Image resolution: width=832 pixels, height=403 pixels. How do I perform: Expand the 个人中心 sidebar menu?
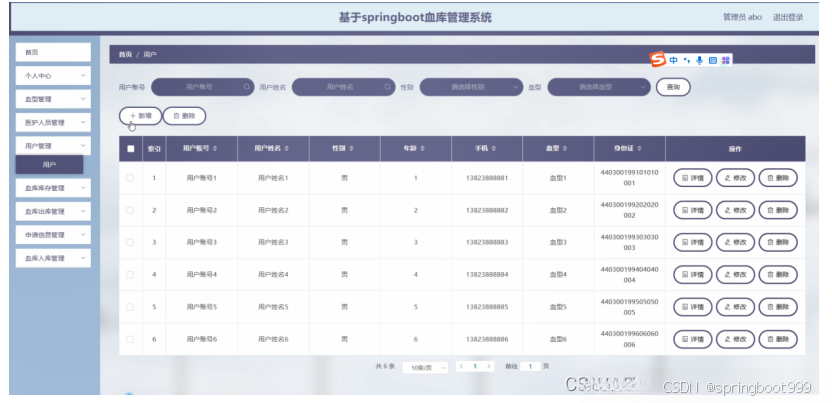tap(53, 76)
